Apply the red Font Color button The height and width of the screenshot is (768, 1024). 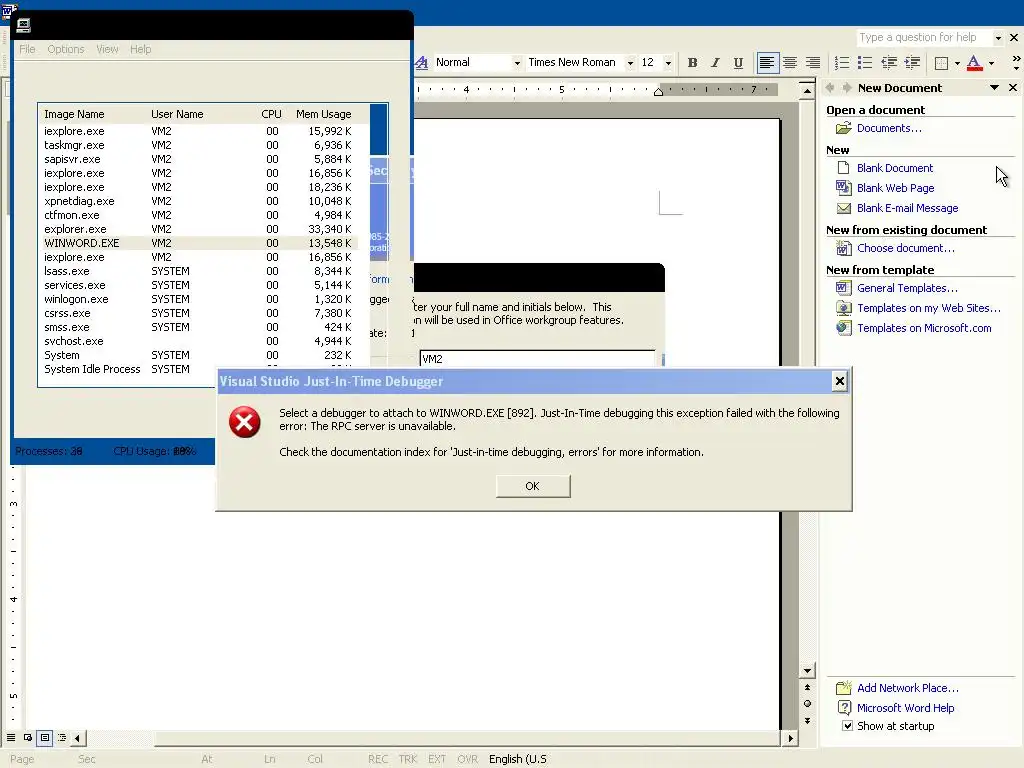tap(974, 63)
